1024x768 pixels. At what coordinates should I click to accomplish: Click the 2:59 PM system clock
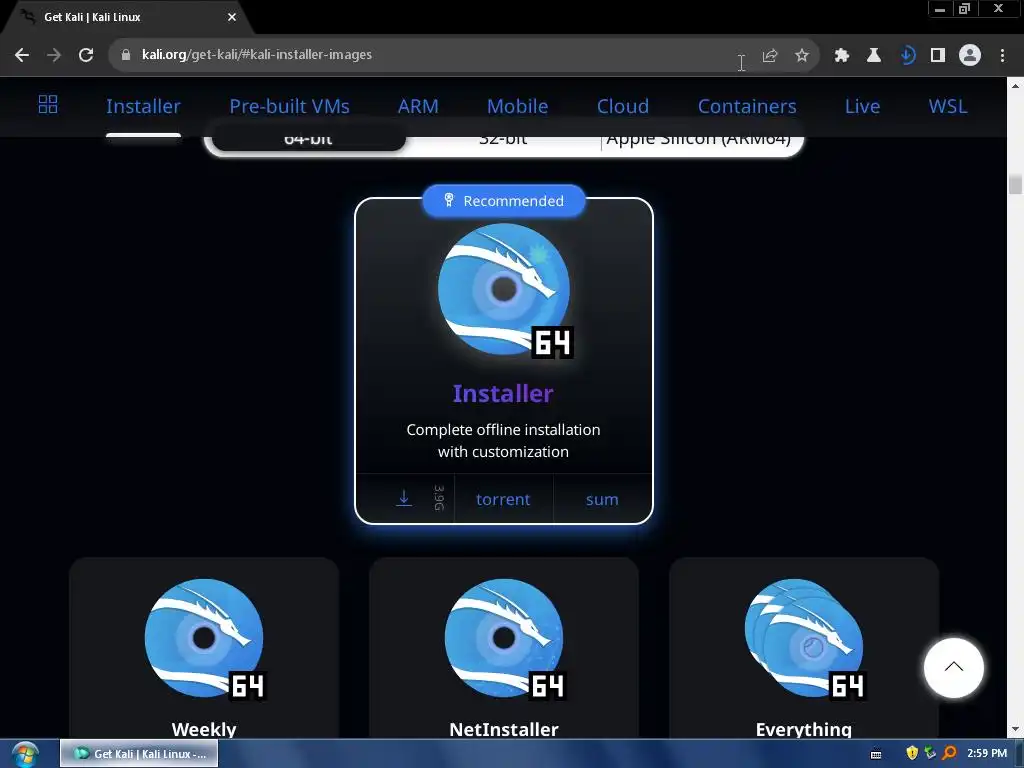click(x=987, y=753)
